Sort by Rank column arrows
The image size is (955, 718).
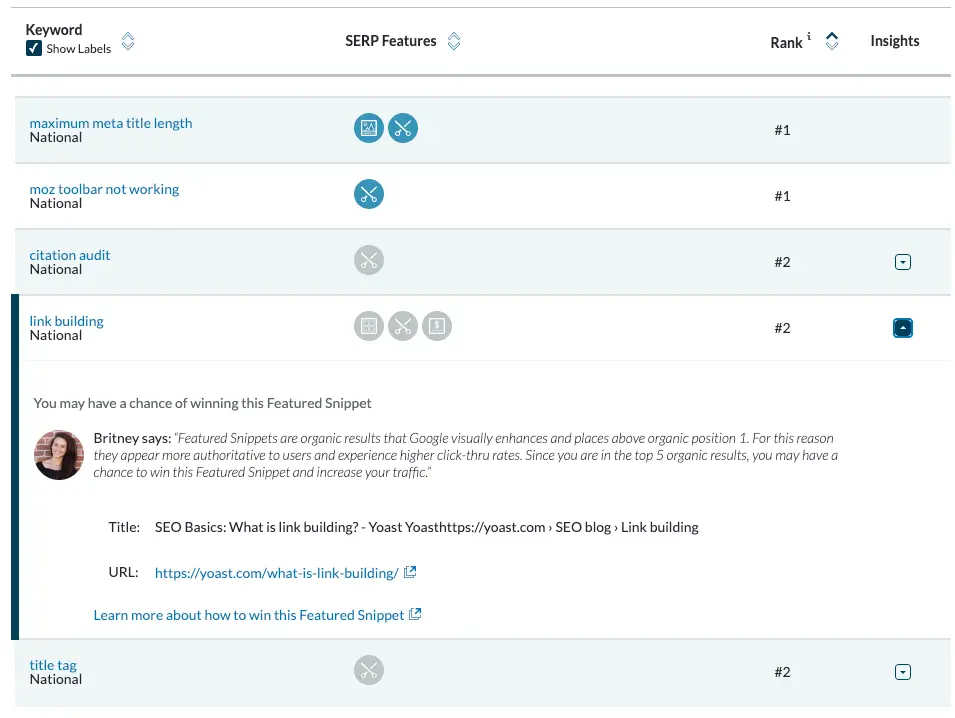coord(831,42)
